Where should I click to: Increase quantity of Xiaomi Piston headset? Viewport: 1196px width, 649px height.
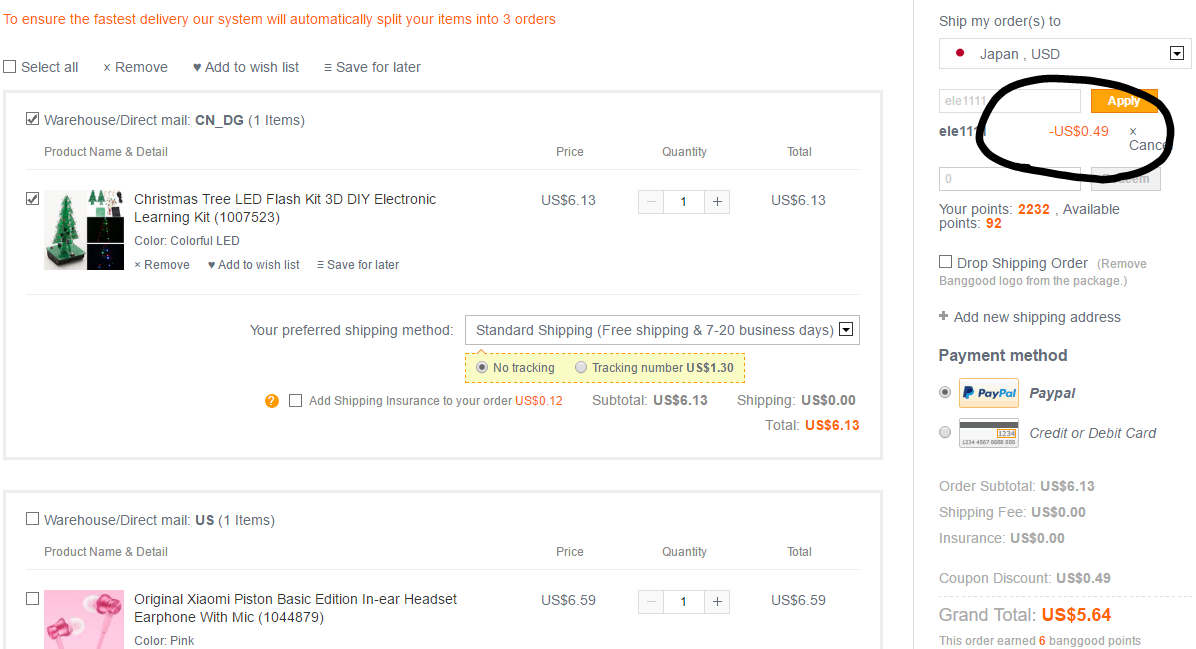pyautogui.click(x=717, y=602)
